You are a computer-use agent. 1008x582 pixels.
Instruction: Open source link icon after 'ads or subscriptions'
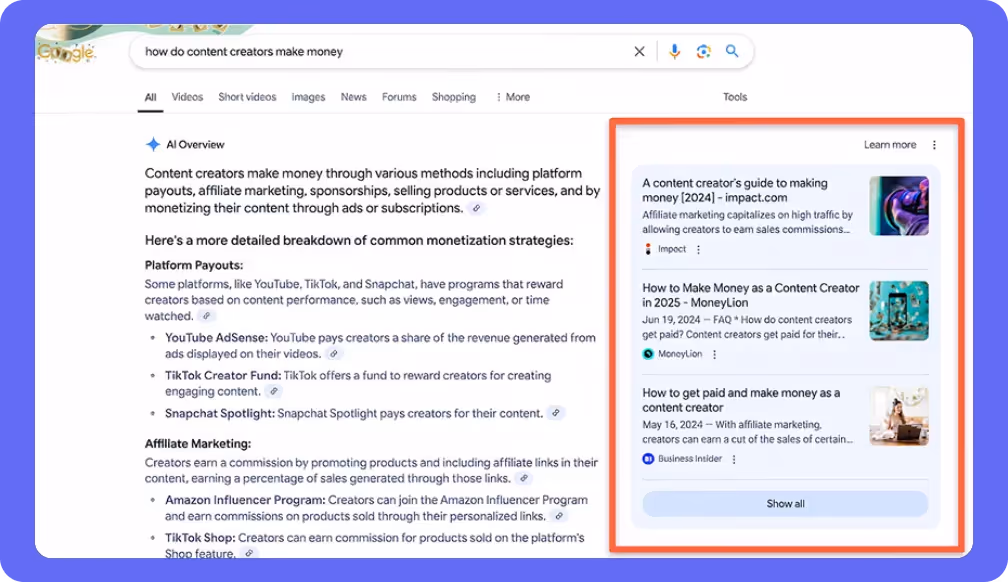pyautogui.click(x=476, y=208)
